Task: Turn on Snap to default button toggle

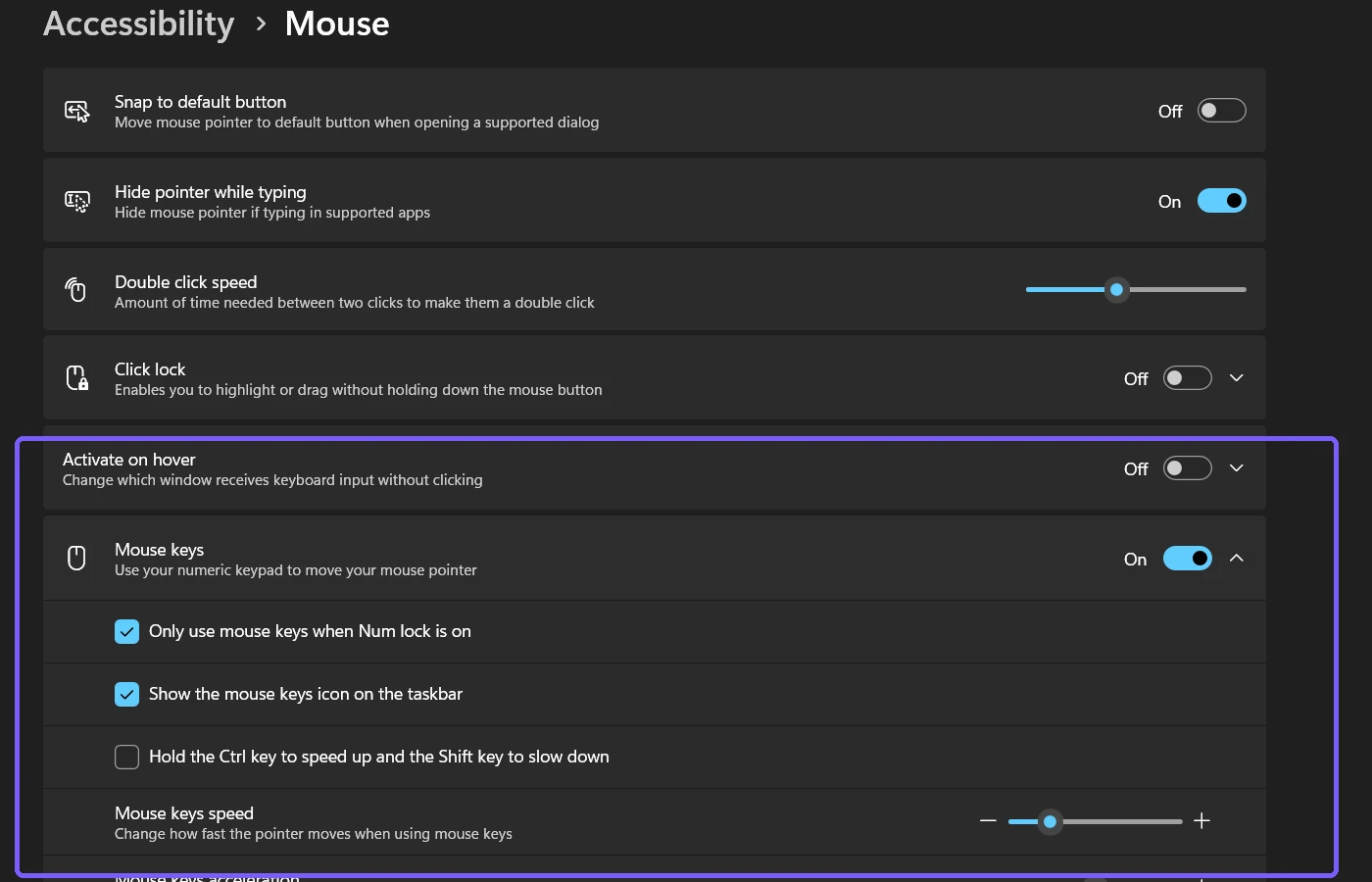Action: (1222, 111)
